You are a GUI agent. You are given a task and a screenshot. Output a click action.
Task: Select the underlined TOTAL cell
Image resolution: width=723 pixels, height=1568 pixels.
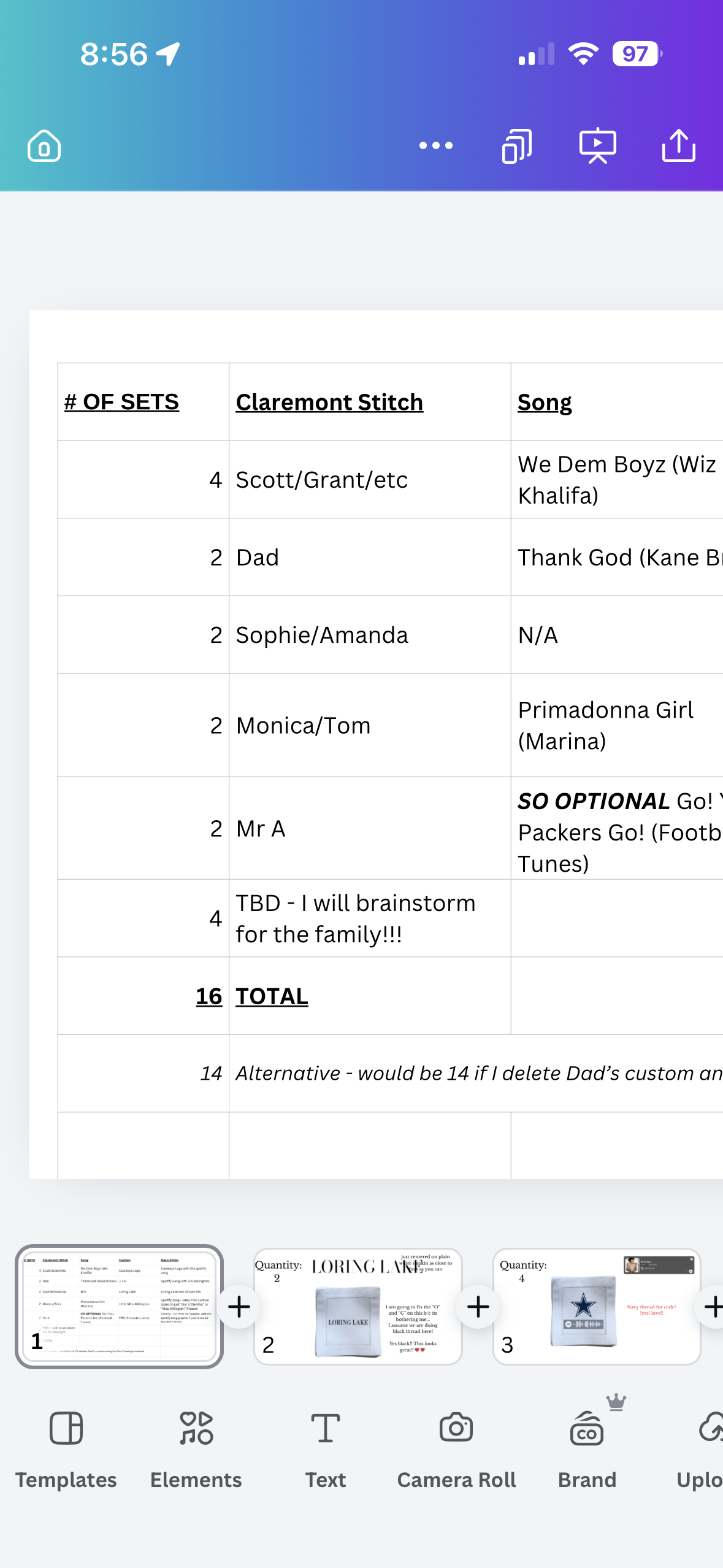tap(370, 996)
